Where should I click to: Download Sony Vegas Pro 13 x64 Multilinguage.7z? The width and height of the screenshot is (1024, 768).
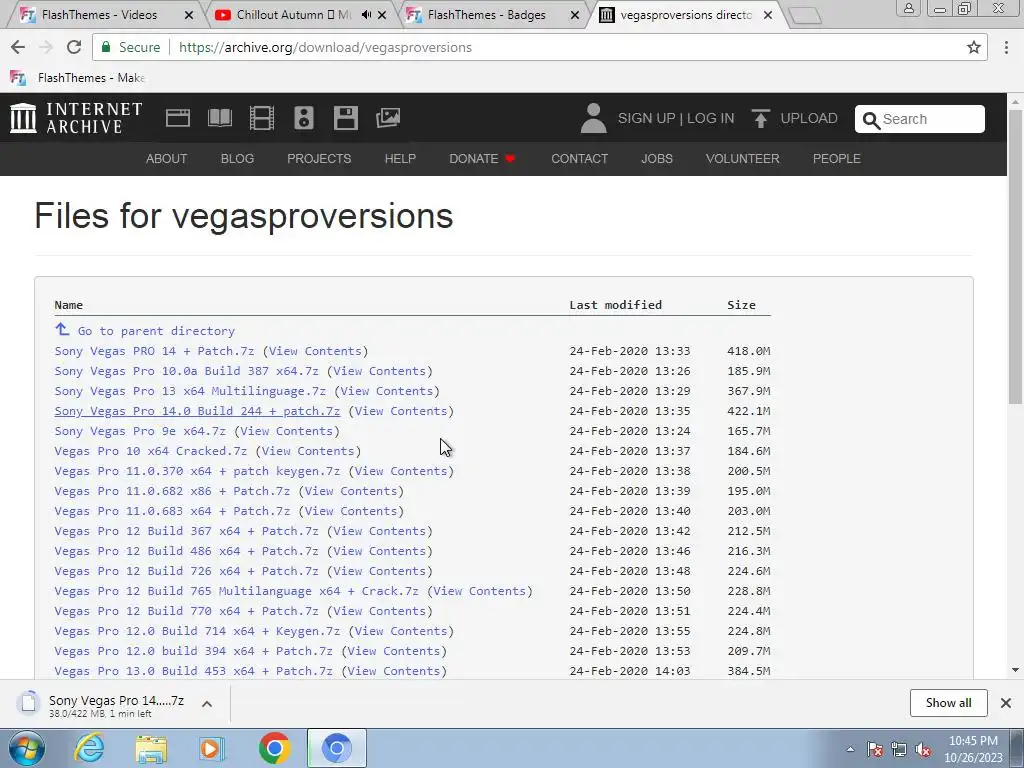[x=190, y=391]
